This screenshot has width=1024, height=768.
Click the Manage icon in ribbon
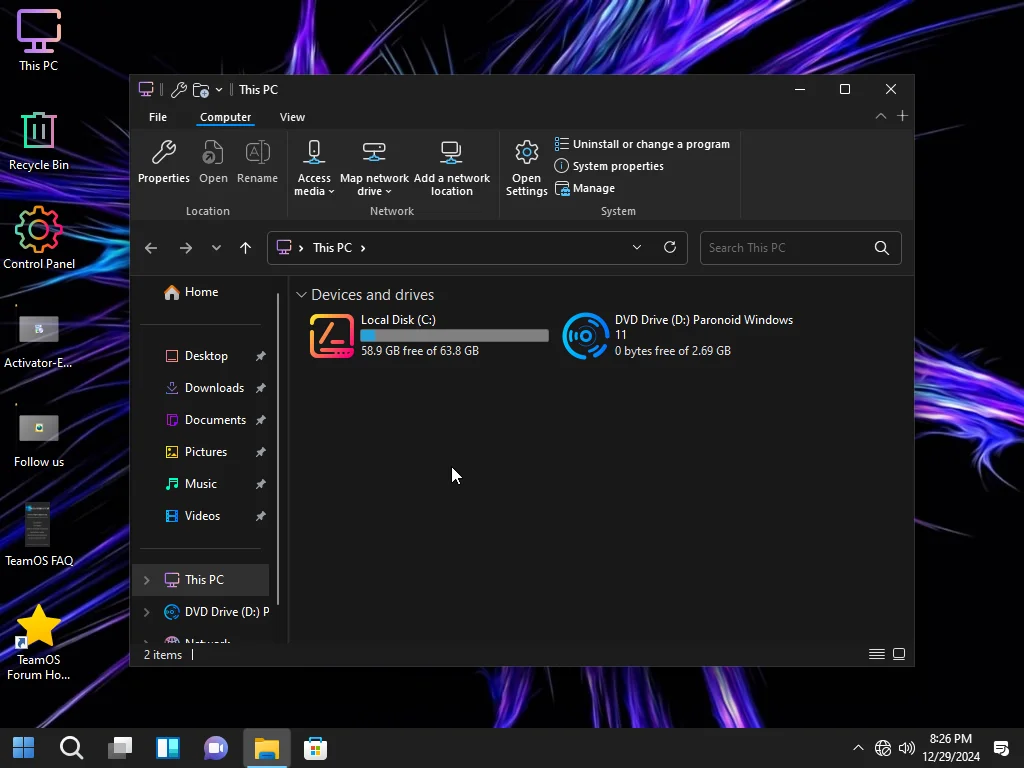(x=562, y=189)
